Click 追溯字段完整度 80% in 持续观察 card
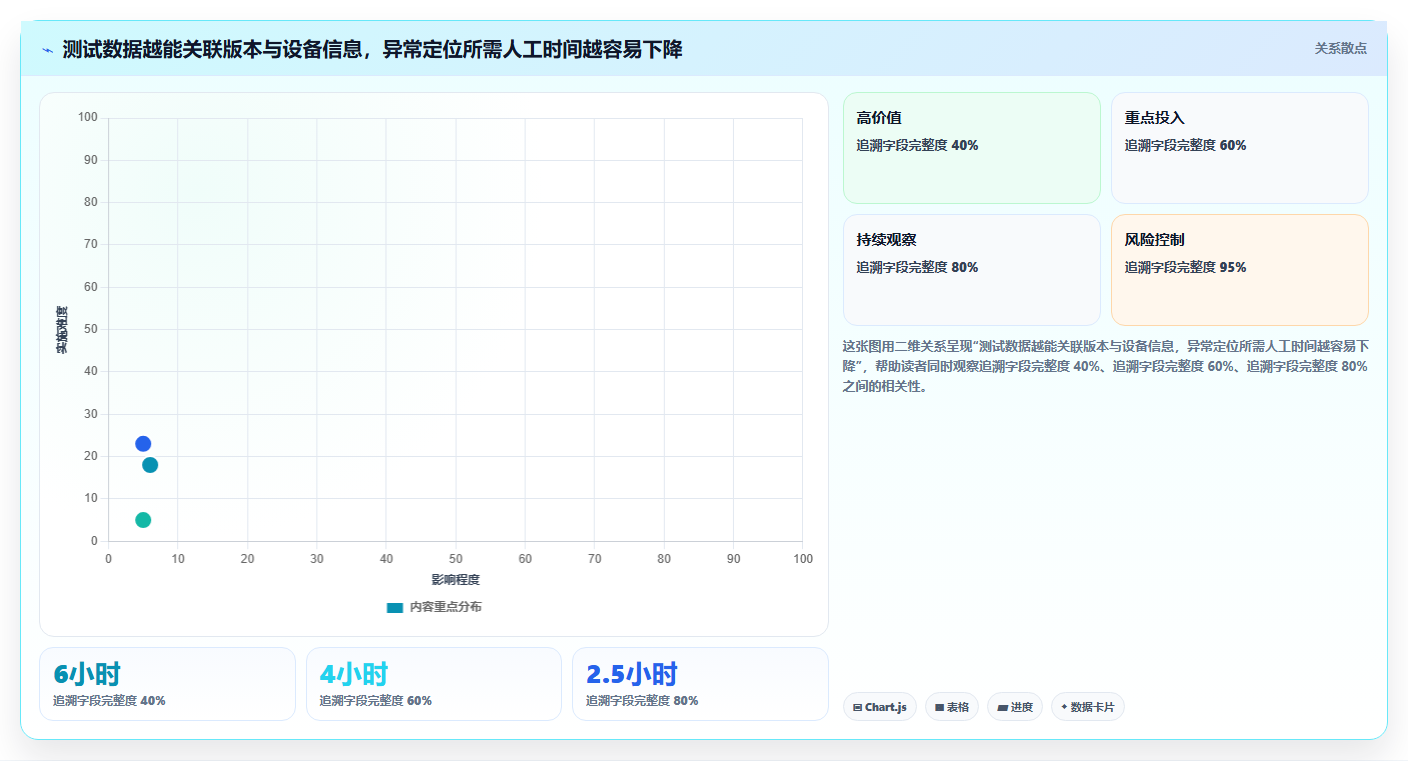 pos(917,267)
